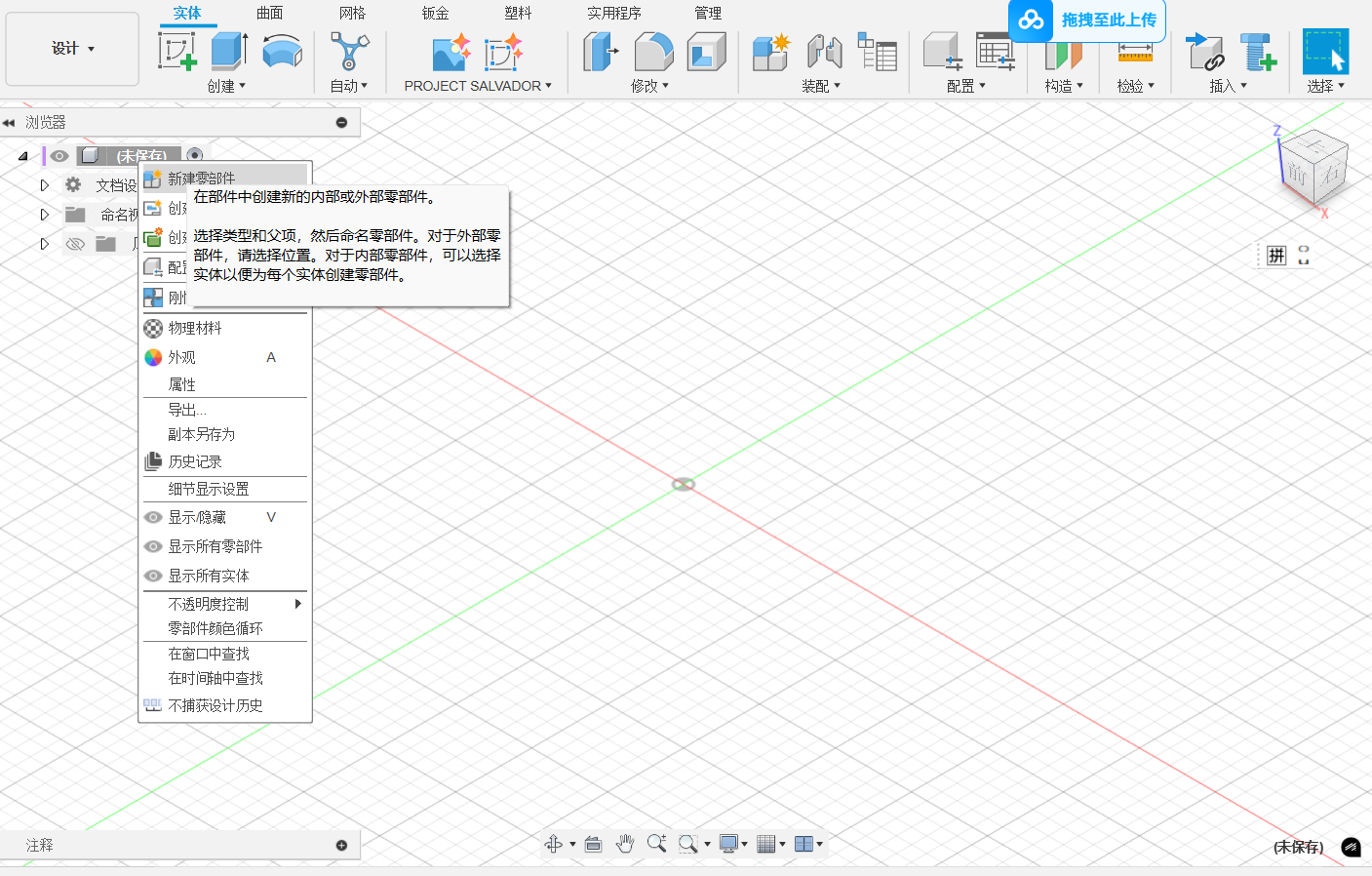Click the ViewCube navigation cube
Viewport: 1372px width, 876px height.
click(x=1313, y=168)
